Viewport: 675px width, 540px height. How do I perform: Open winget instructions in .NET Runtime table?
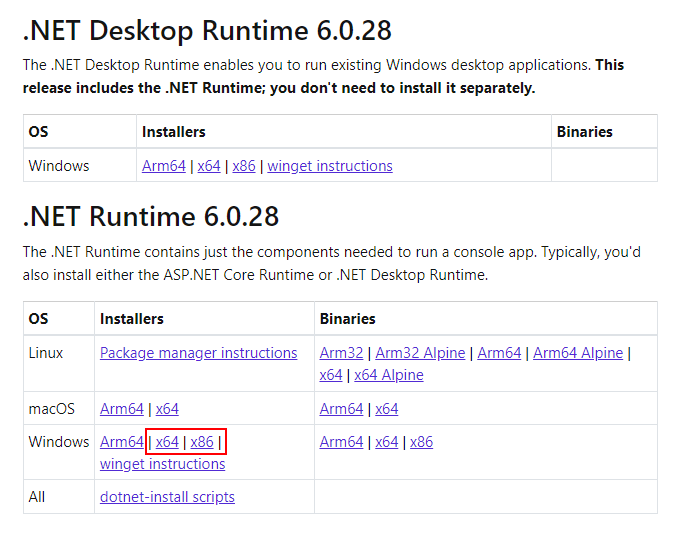point(162,463)
